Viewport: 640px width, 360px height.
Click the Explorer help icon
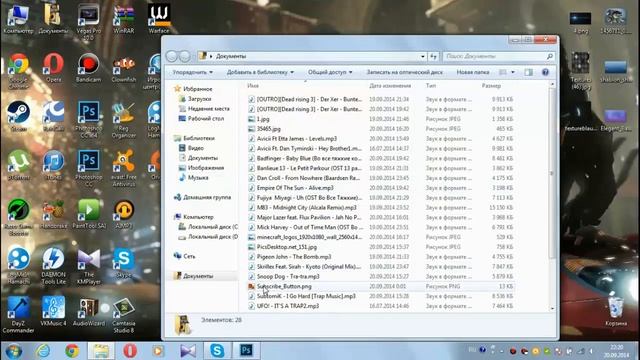point(545,72)
